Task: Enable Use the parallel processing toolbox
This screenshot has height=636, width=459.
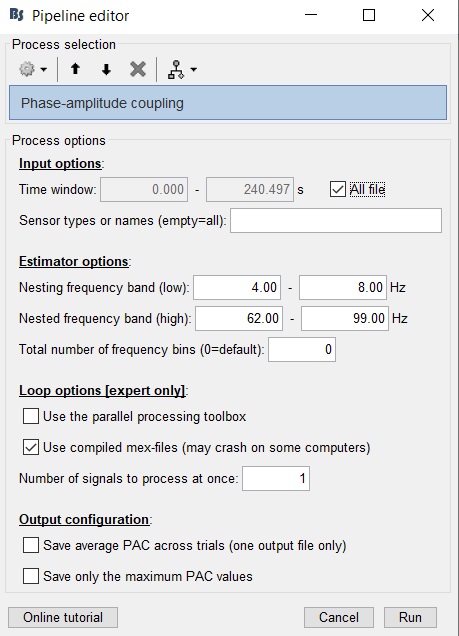Action: pos(31,416)
